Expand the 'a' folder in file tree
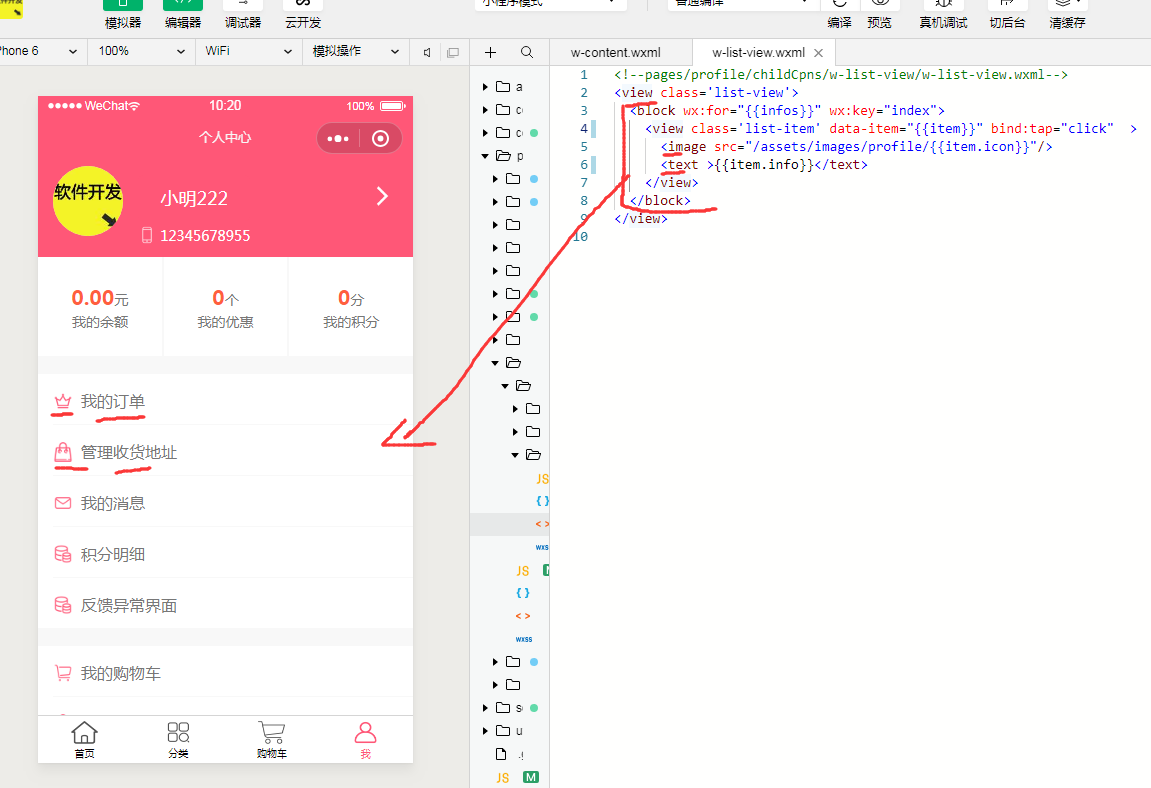Image resolution: width=1151 pixels, height=788 pixels. tap(484, 87)
